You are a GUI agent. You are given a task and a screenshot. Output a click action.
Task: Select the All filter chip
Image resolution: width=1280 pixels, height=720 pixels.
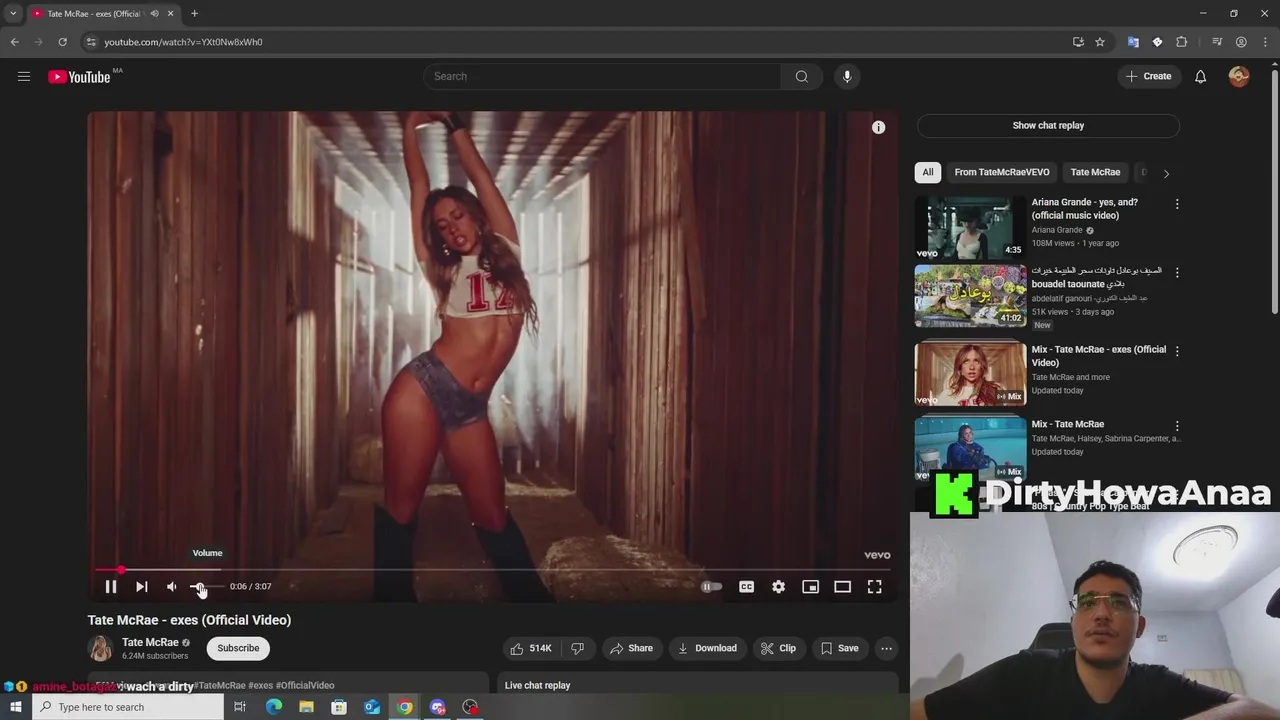(928, 172)
